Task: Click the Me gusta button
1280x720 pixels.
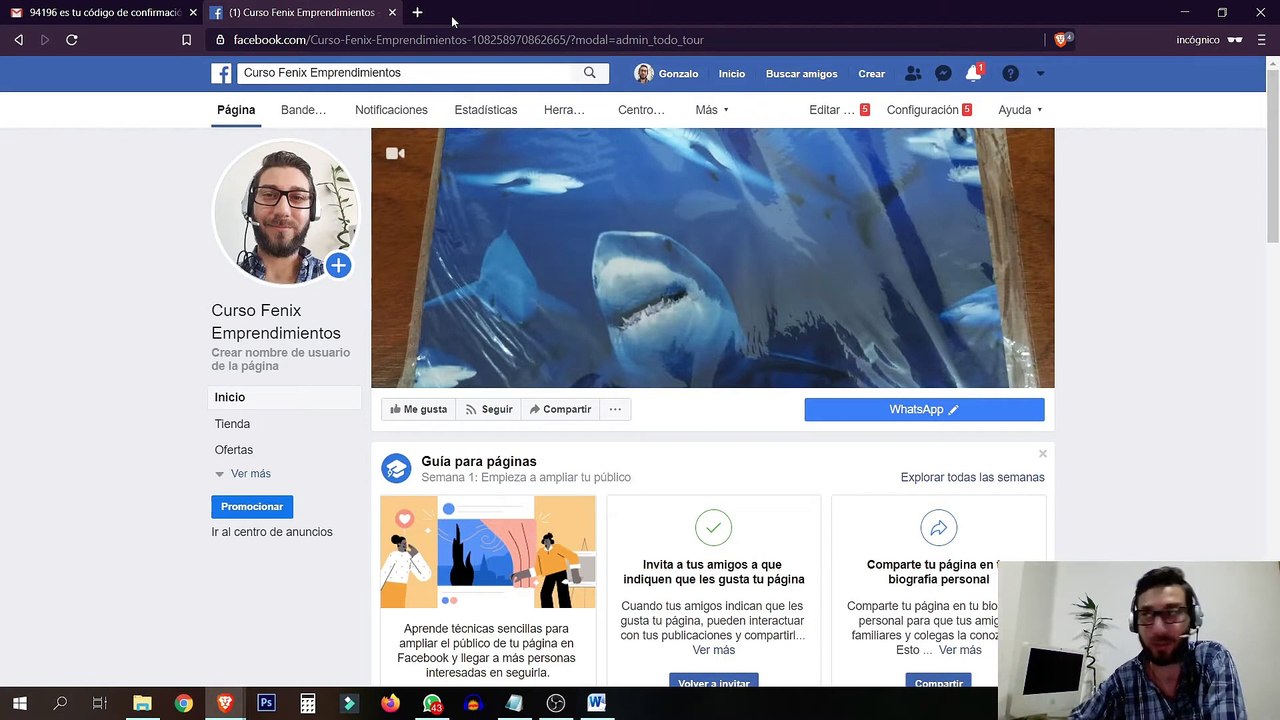Action: [419, 409]
